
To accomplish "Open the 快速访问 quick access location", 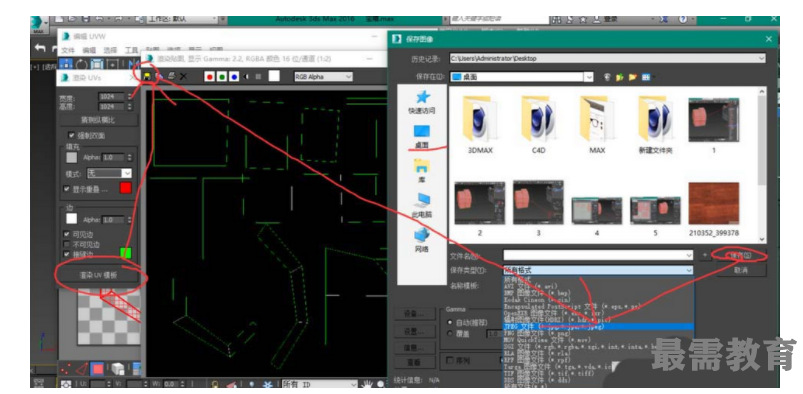I will 422,102.
